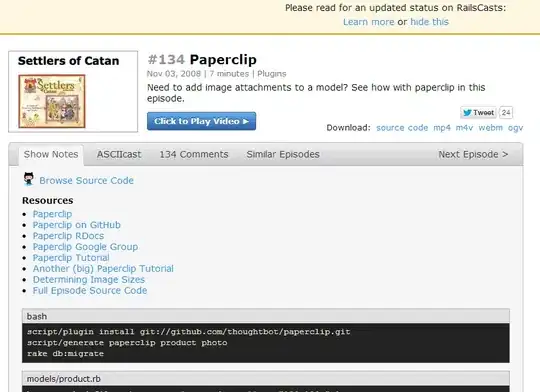Viewport: 540px width, 392px height.
Task: Switch to the Show Notes tab
Action: [51, 155]
